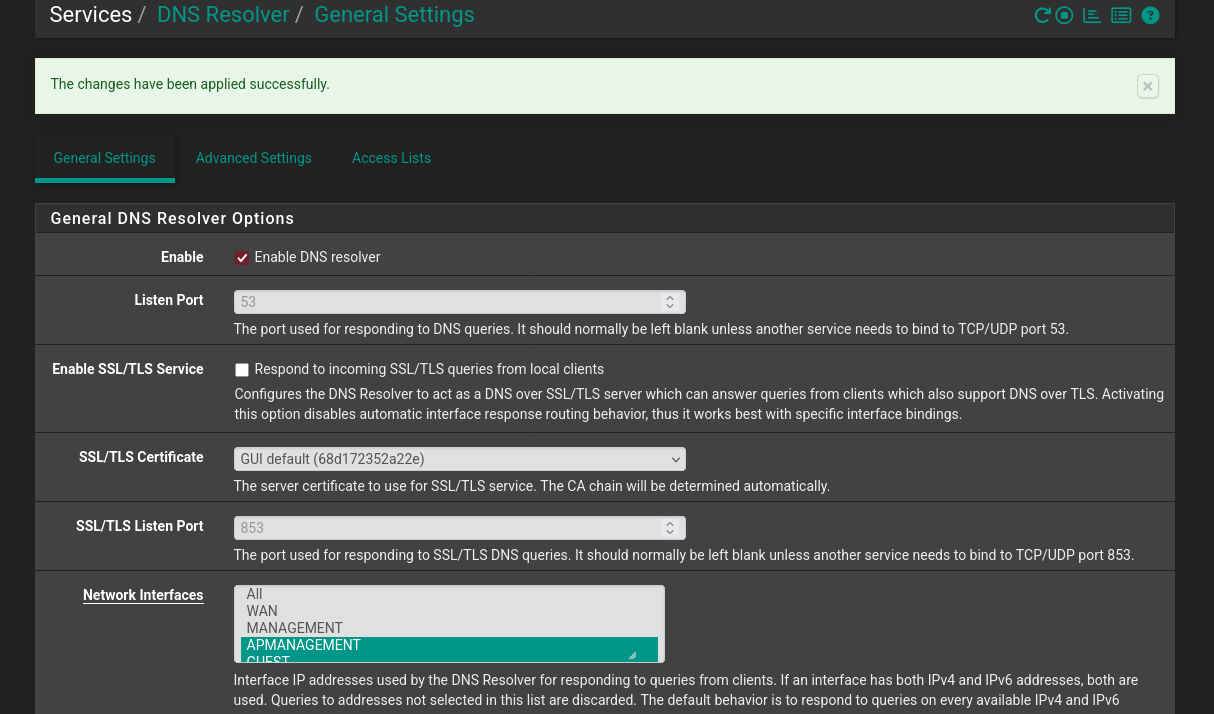1214x714 pixels.
Task: Select WAN in Network Interfaces list
Action: click(262, 611)
